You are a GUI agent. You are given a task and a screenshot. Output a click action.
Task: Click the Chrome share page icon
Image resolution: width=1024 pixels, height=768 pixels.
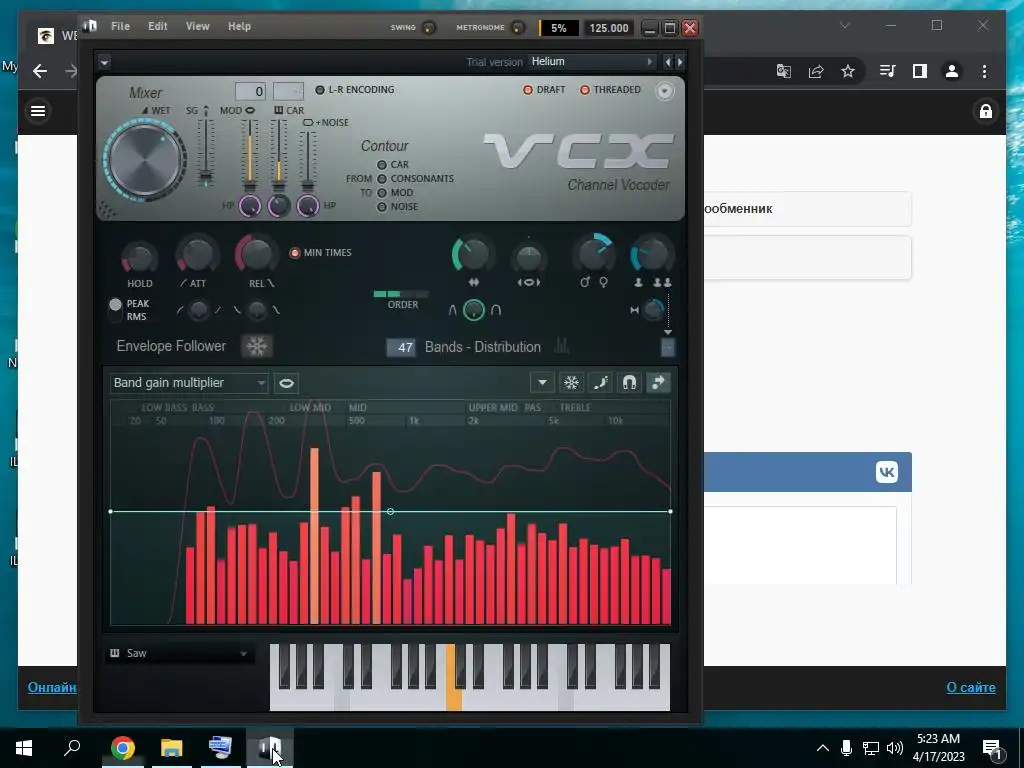(816, 71)
